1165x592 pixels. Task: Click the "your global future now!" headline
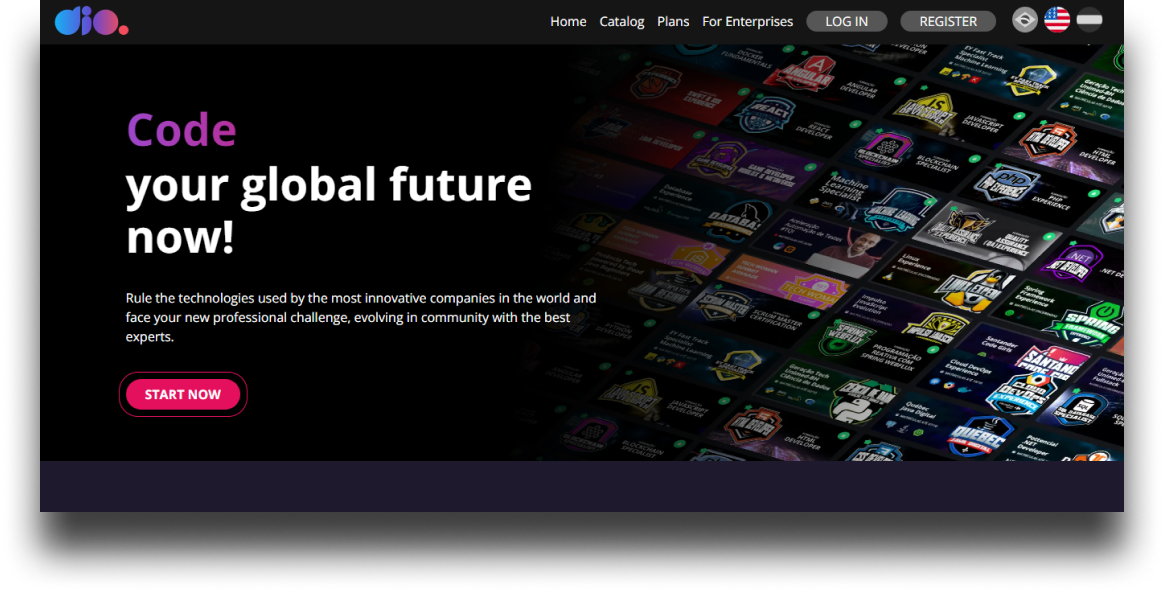[329, 210]
